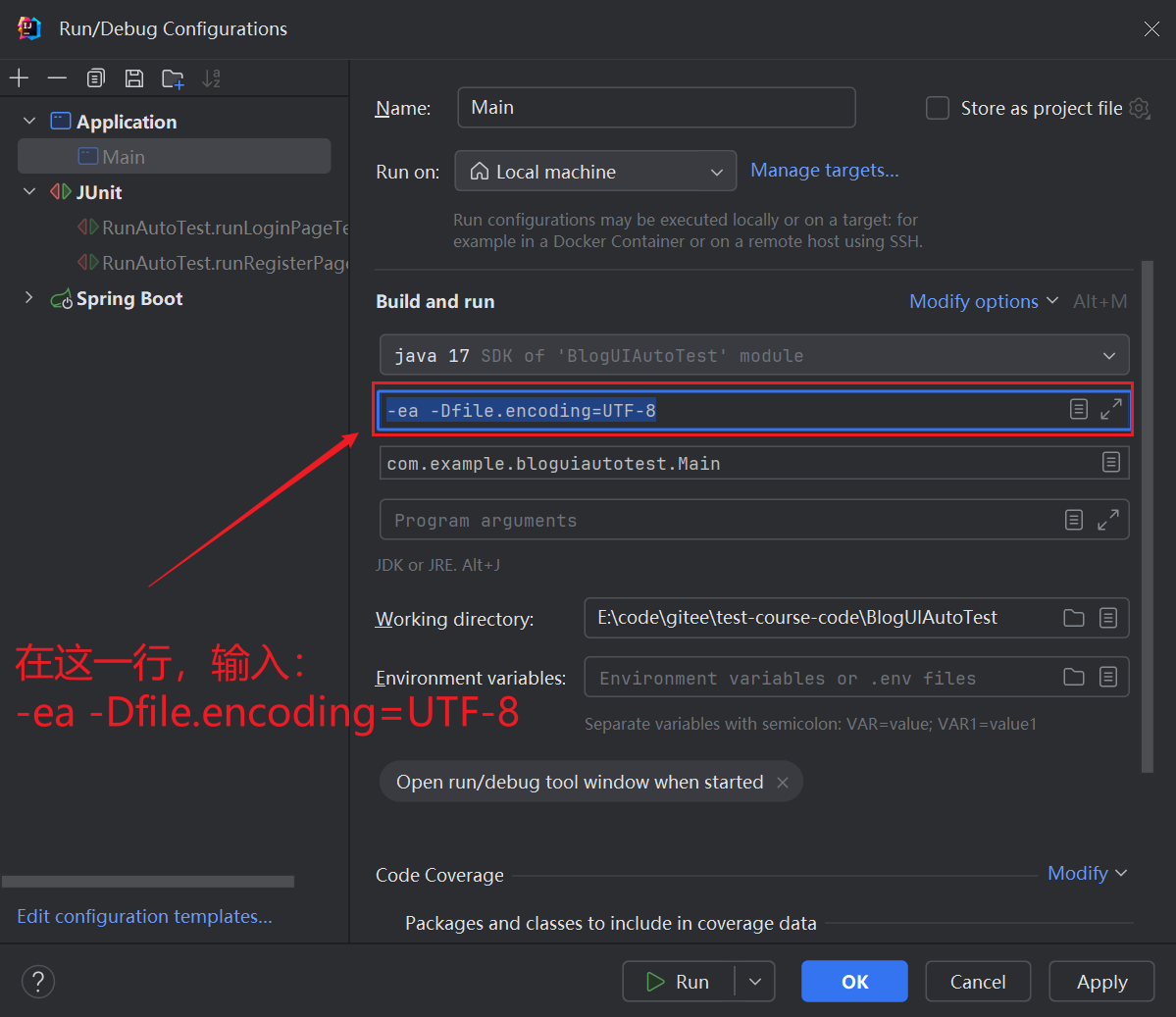This screenshot has height=1017, width=1176.
Task: Expand the Program arguments field
Action: click(x=1107, y=520)
